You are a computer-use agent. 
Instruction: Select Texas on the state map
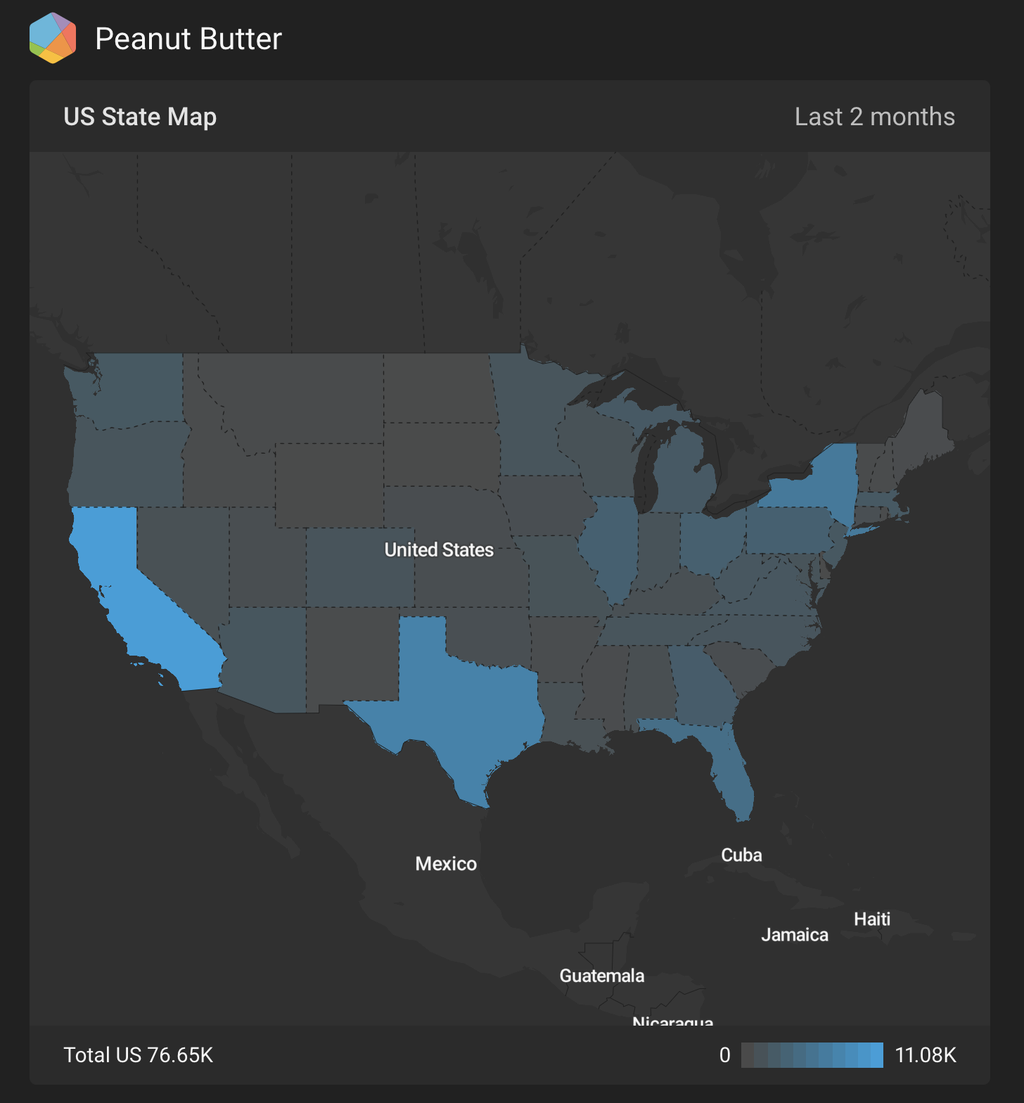coord(460,700)
